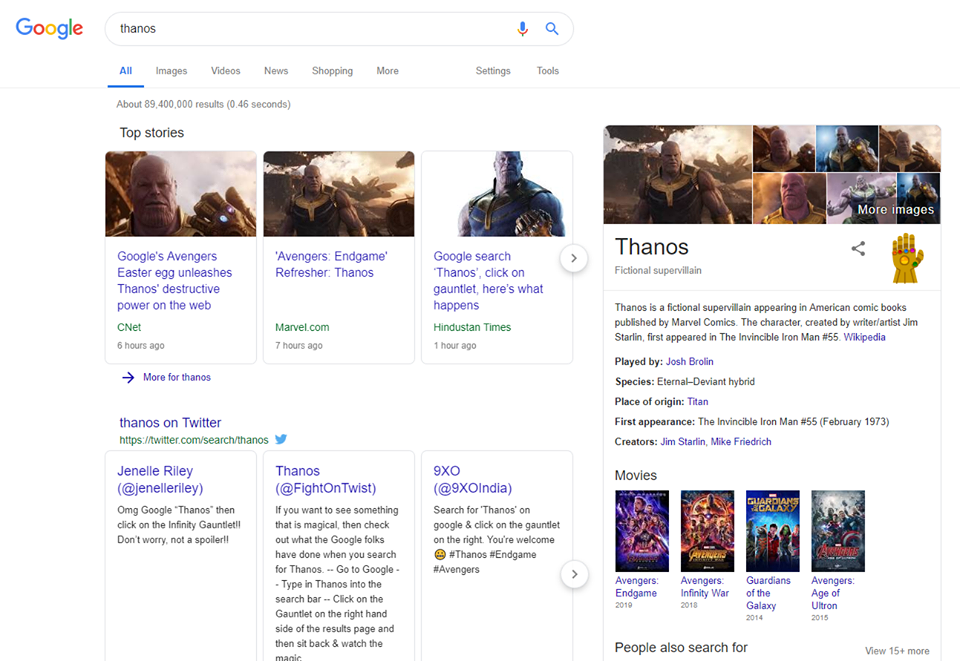
Task: Click the 'First appearance' fact line
Action: tap(752, 422)
